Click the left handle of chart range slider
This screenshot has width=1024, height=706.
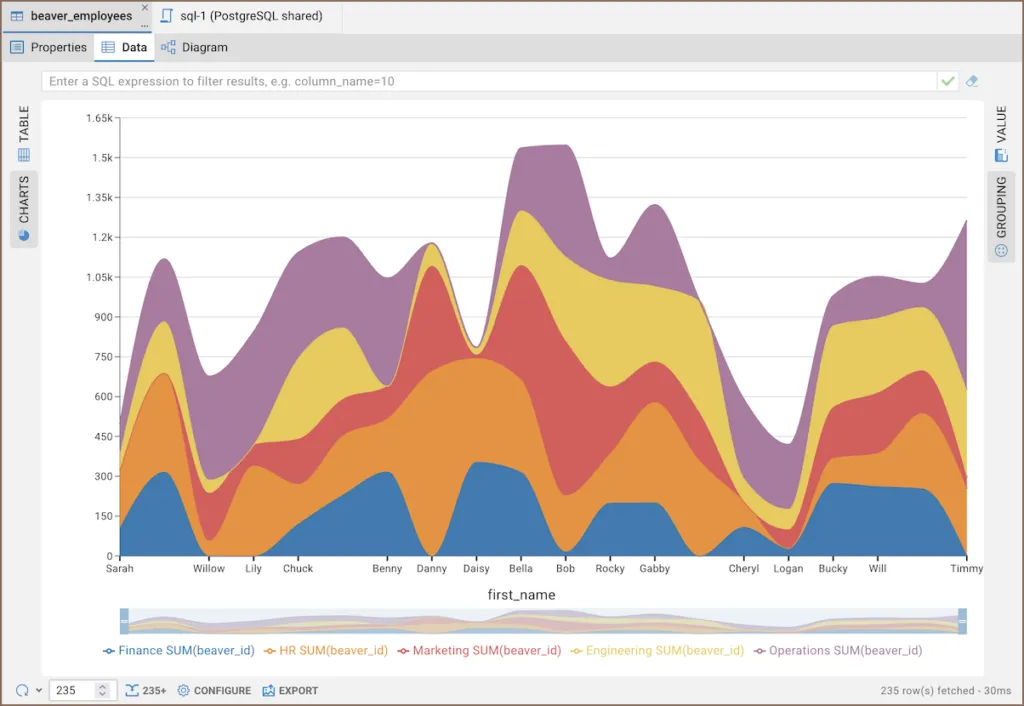[x=124, y=621]
